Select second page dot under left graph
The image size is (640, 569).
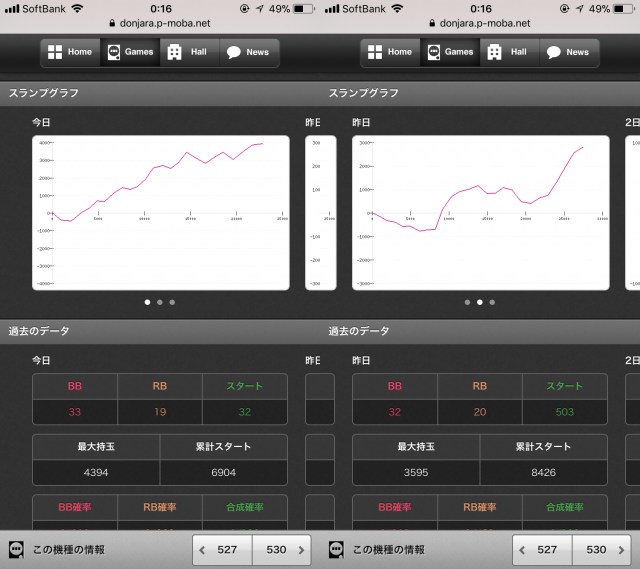click(160, 301)
